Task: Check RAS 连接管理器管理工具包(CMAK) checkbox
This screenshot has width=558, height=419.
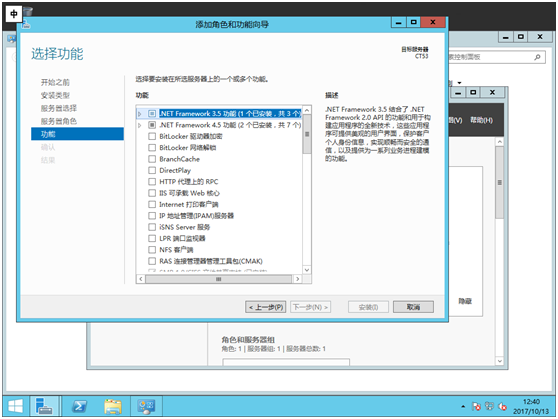Action: (152, 261)
